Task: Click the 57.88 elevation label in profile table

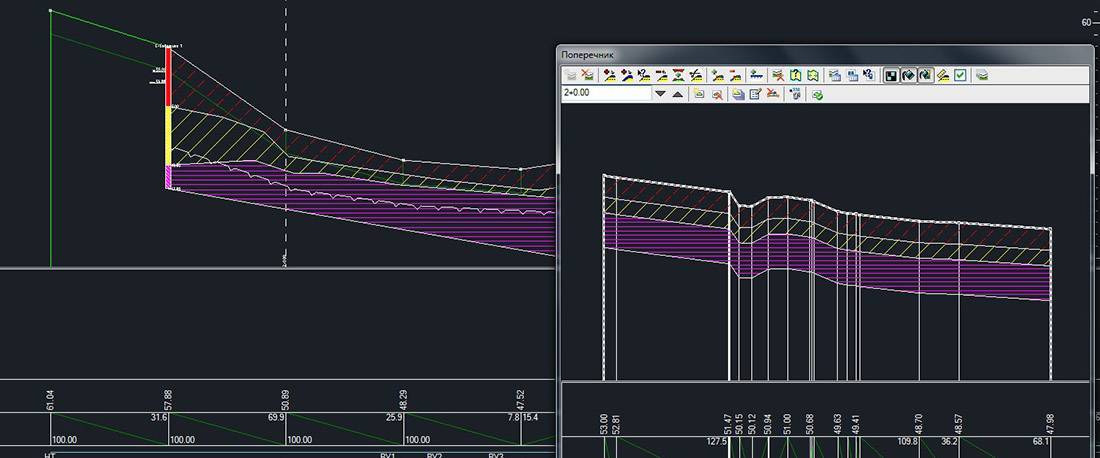Action: pyautogui.click(x=168, y=400)
